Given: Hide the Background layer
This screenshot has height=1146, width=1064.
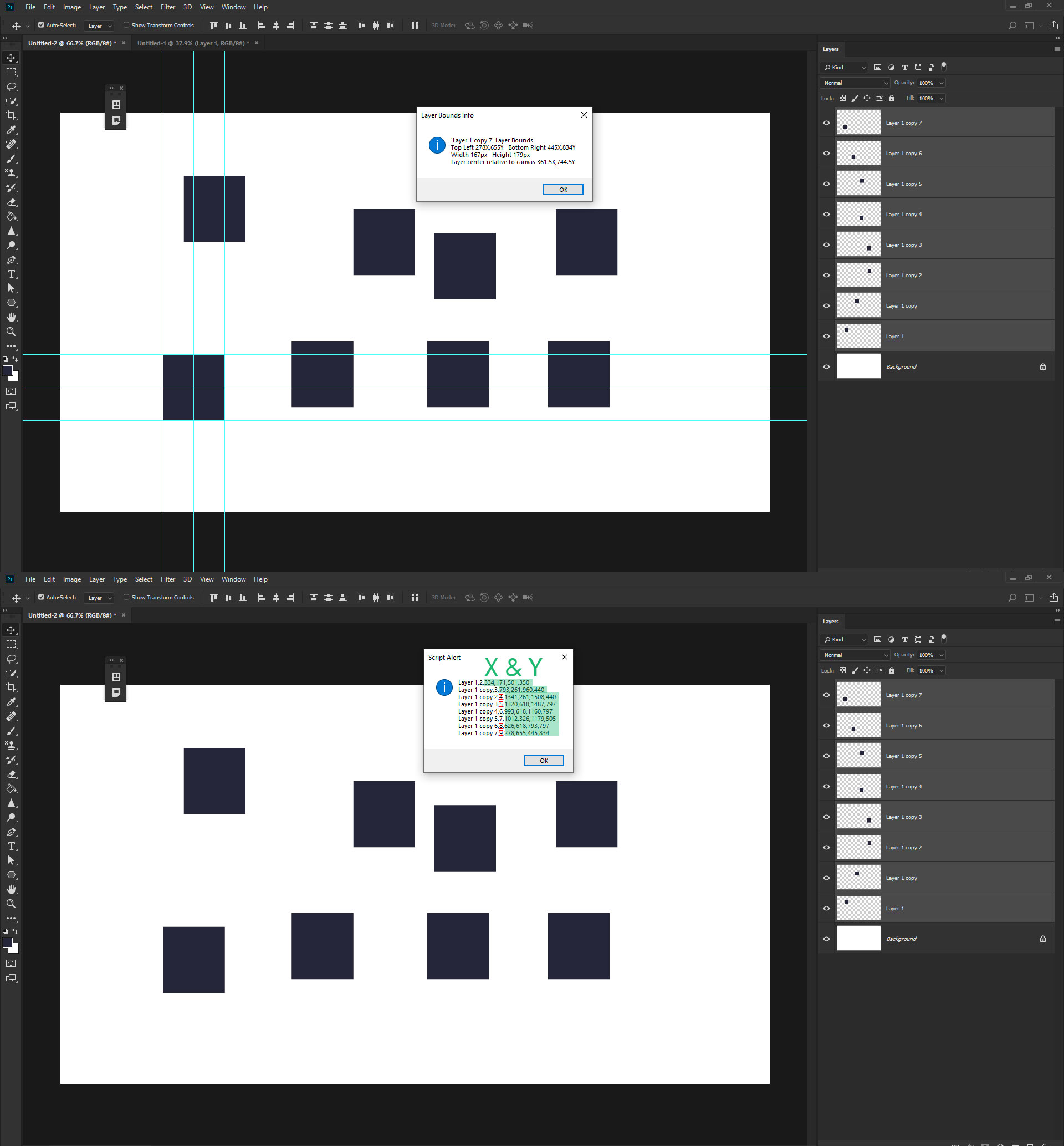Looking at the screenshot, I should click(826, 366).
